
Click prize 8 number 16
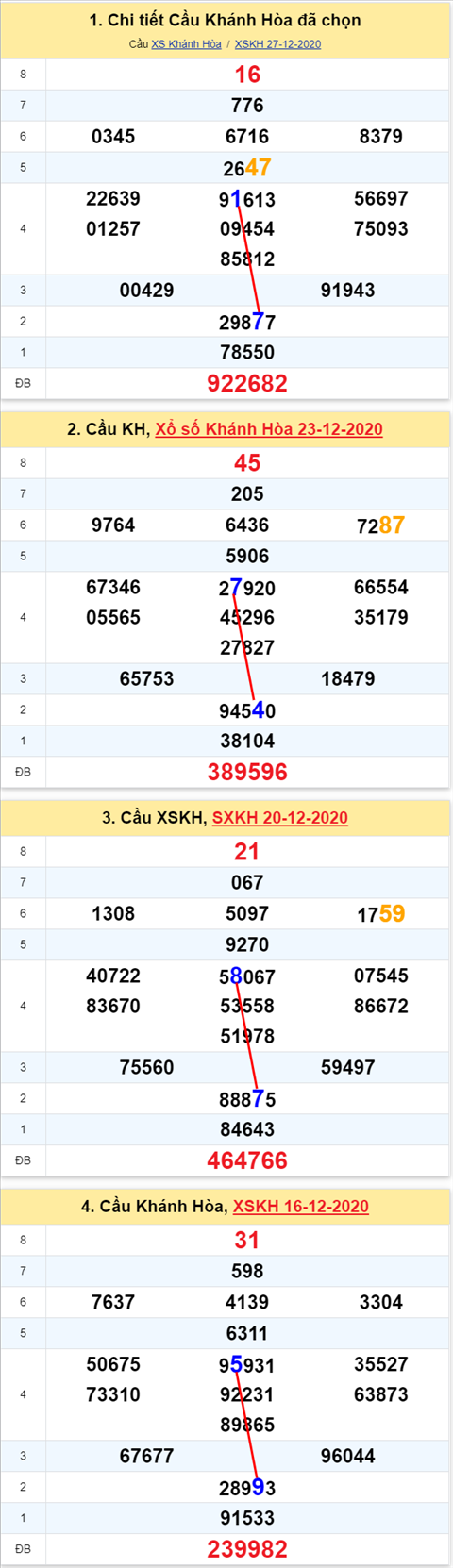(x=247, y=75)
